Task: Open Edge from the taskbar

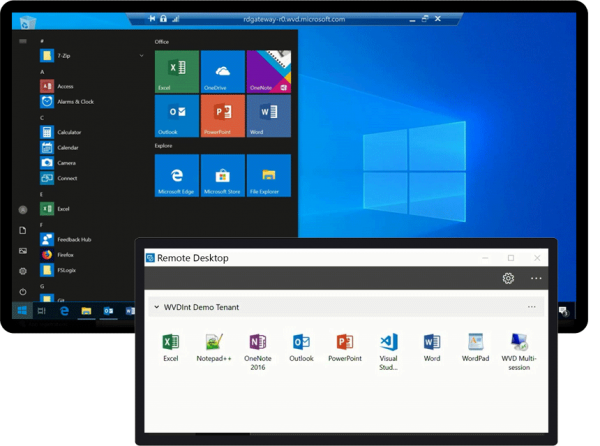Action: (x=64, y=311)
